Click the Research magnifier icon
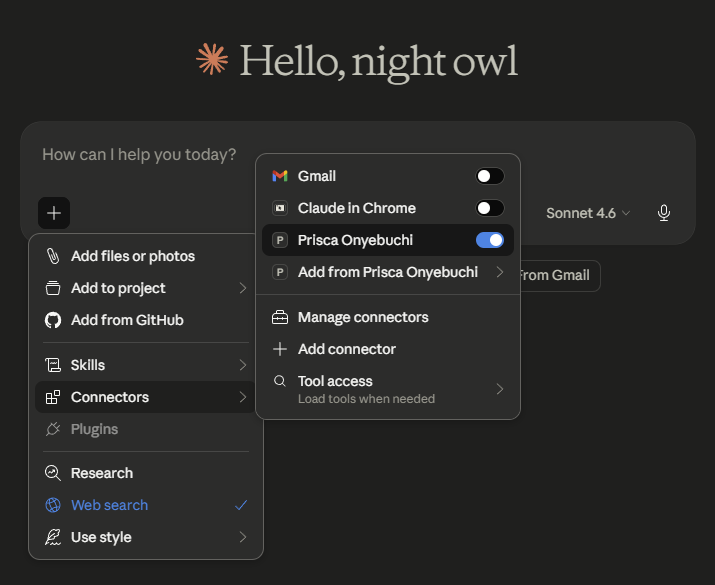Screen dimensions: 715x585 53,473
